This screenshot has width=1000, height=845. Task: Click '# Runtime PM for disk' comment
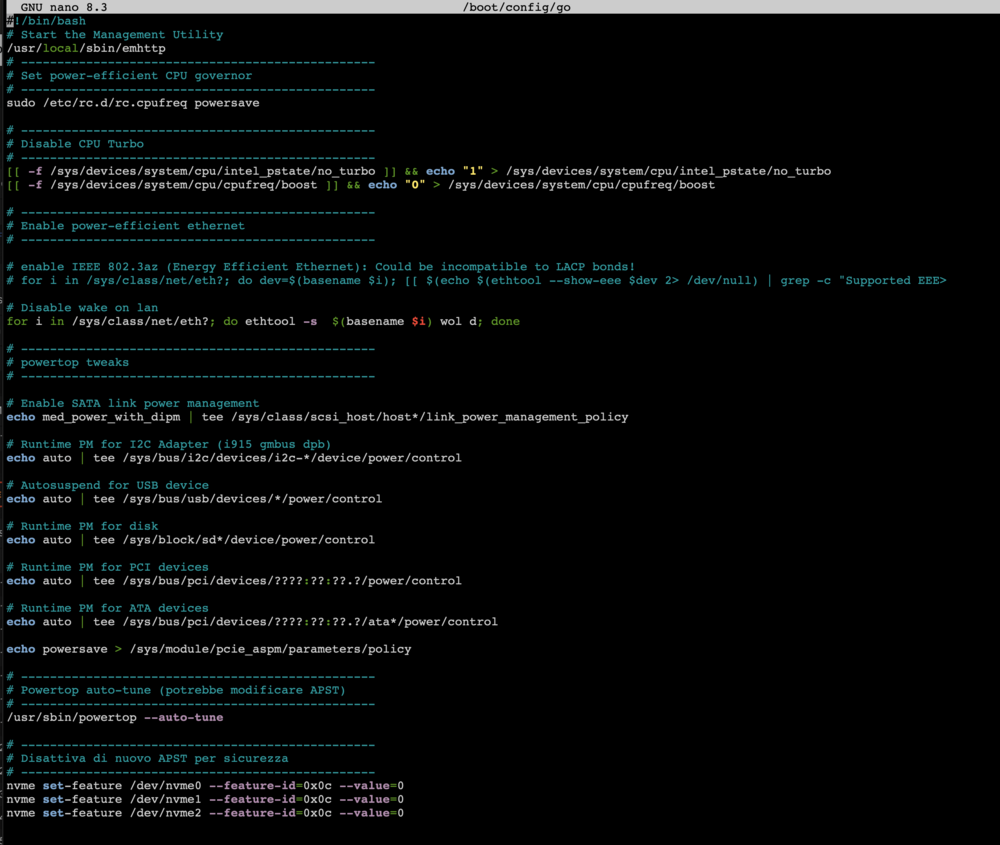pos(82,526)
